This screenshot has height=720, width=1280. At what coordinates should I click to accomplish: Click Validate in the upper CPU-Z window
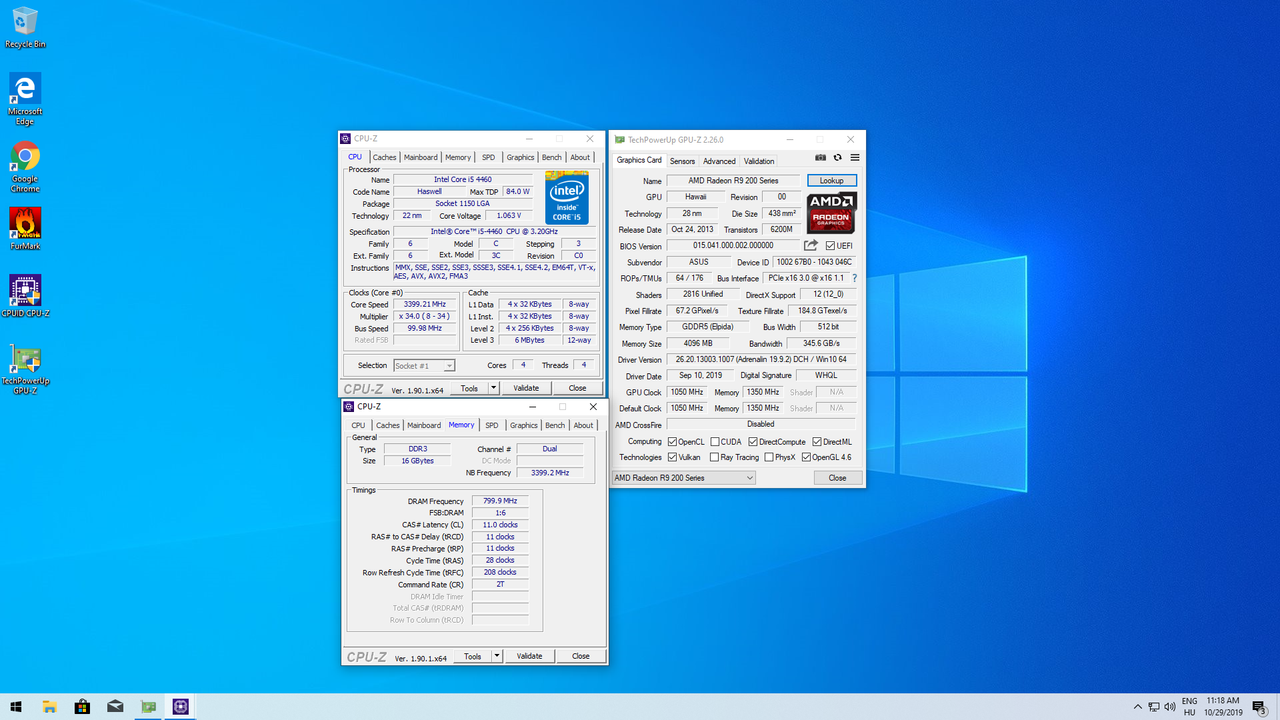point(526,388)
